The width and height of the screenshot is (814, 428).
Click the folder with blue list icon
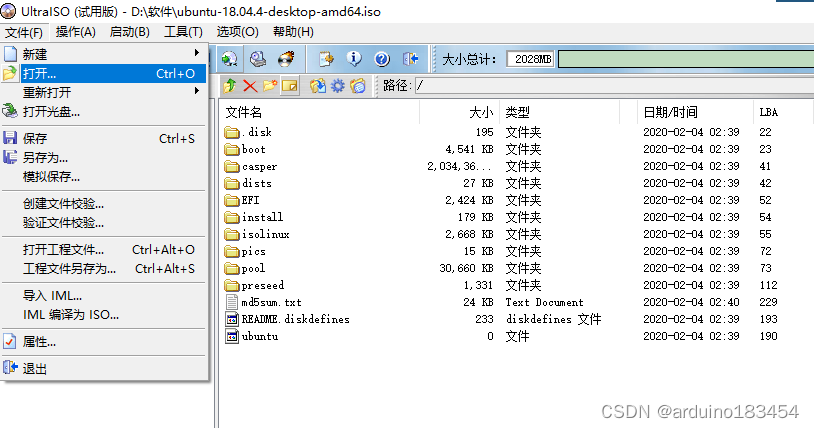click(x=358, y=86)
